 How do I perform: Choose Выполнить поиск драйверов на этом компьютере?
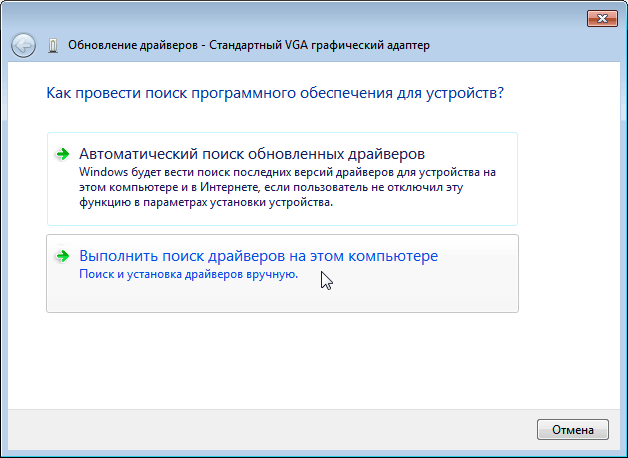pos(258,256)
